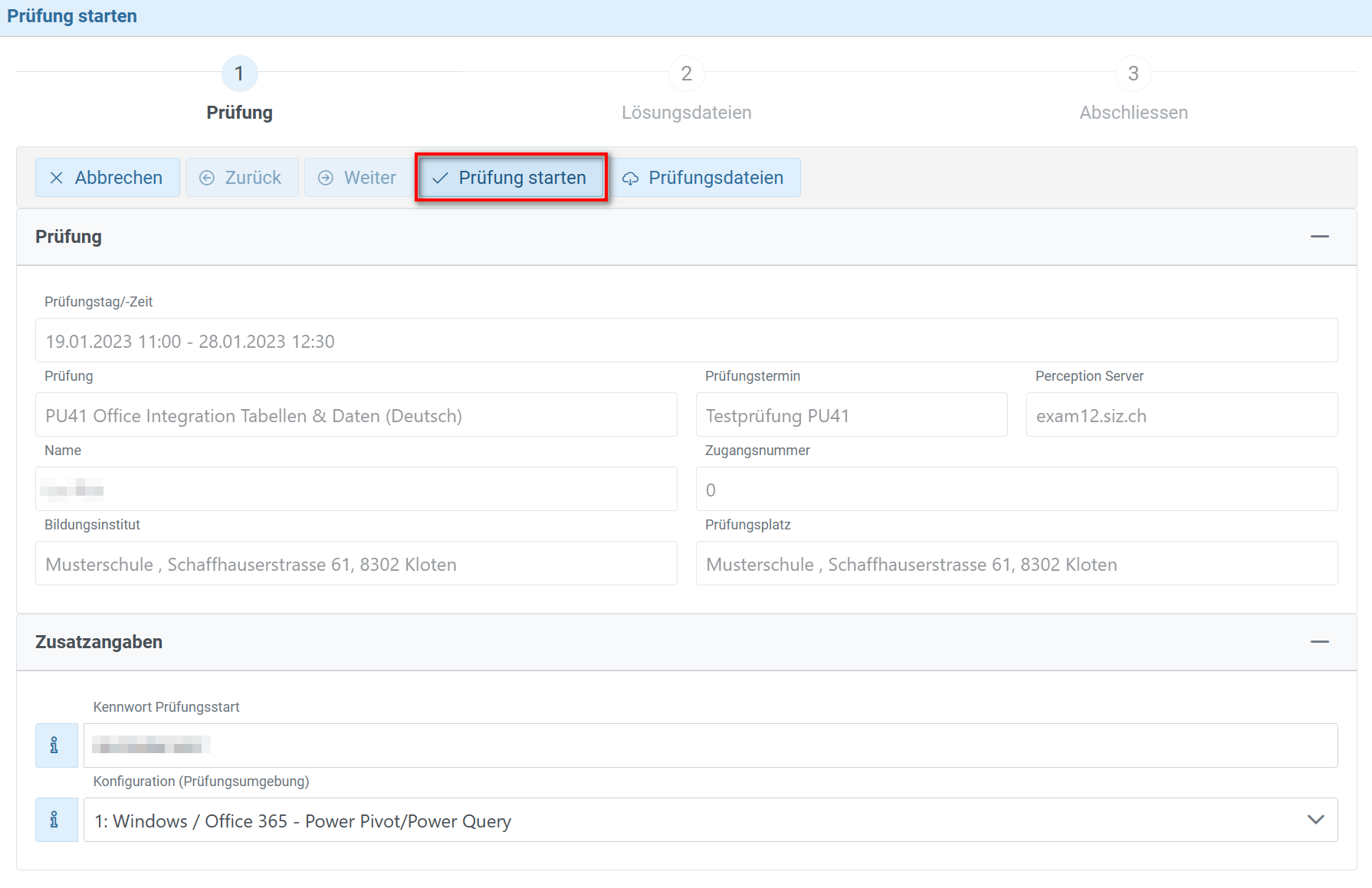Click the Perception Server field exam12.siz.ch
1372x888 pixels.
click(x=1182, y=415)
